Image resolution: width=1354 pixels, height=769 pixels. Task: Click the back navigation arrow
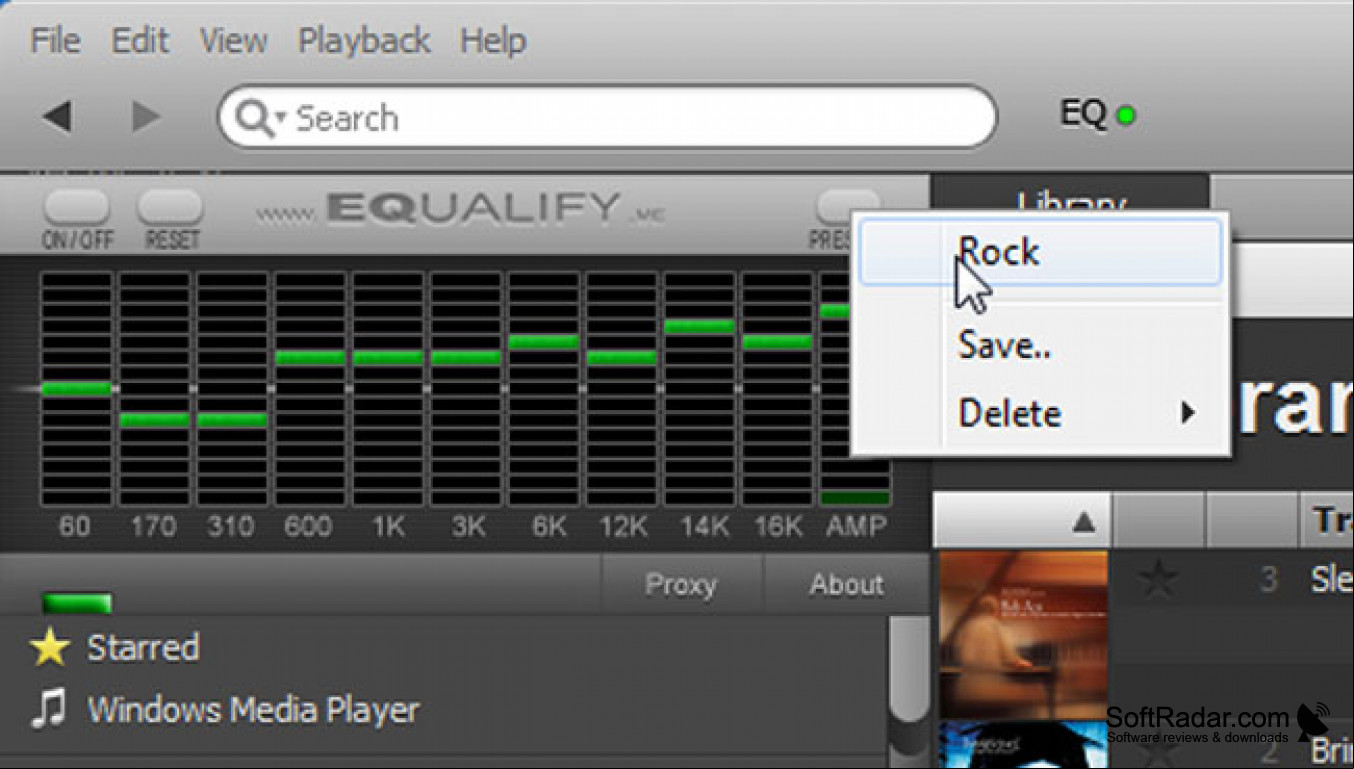tap(57, 117)
